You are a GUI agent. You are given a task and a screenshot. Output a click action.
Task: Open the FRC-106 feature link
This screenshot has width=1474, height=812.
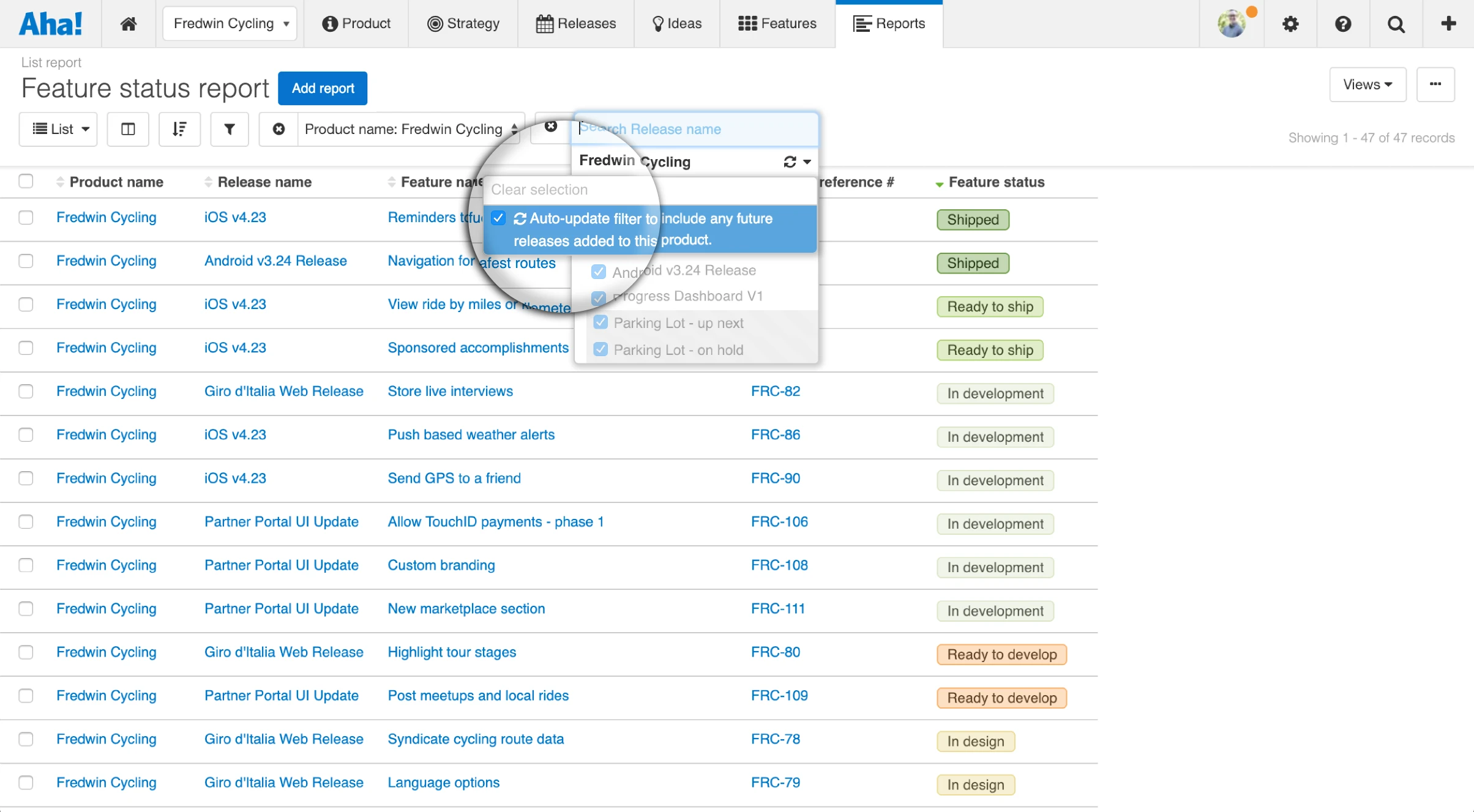[x=779, y=522]
